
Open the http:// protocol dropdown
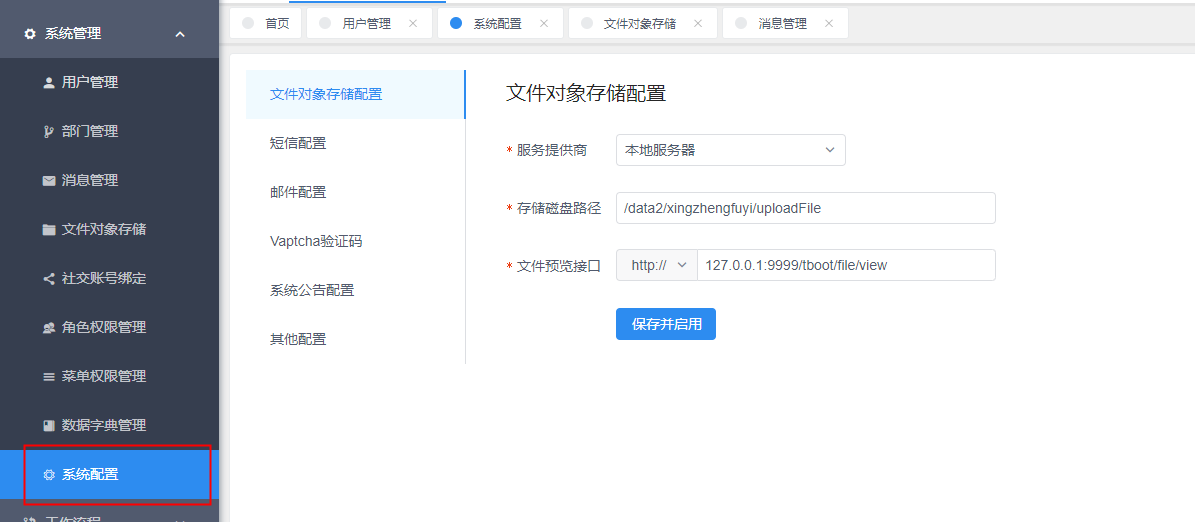tap(656, 265)
